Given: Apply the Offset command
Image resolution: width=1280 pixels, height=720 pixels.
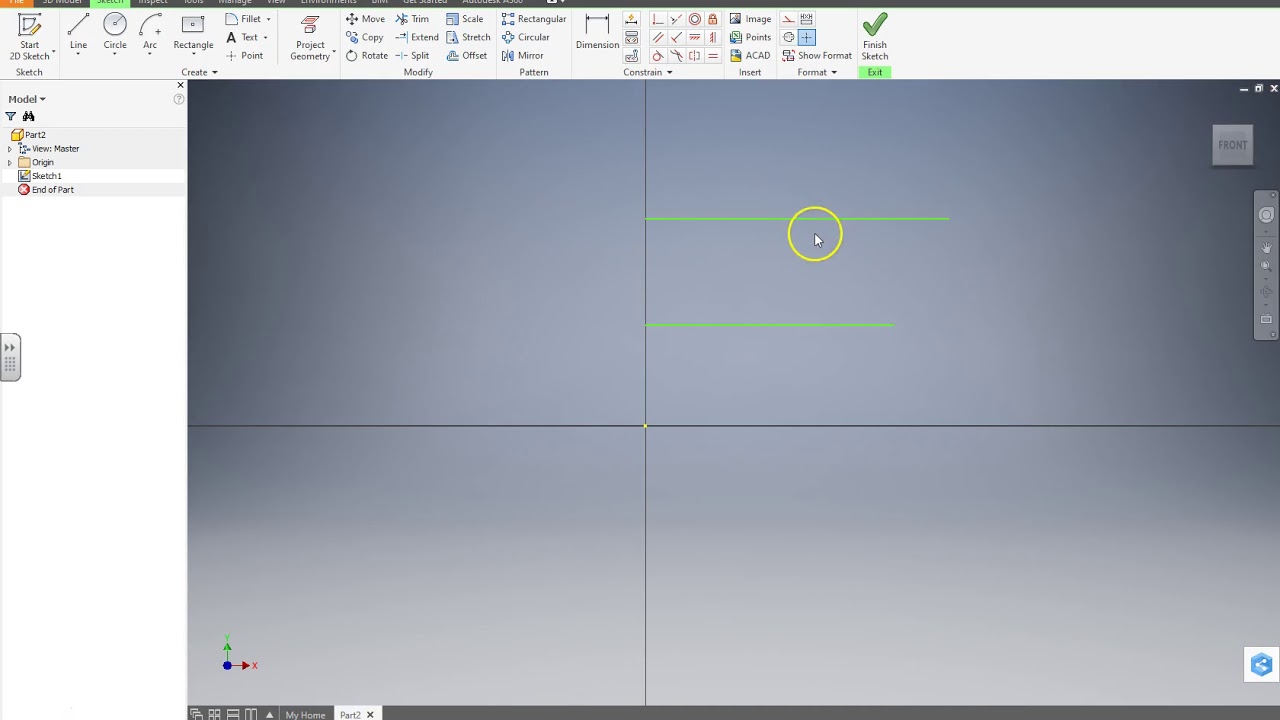Looking at the screenshot, I should pyautogui.click(x=467, y=56).
